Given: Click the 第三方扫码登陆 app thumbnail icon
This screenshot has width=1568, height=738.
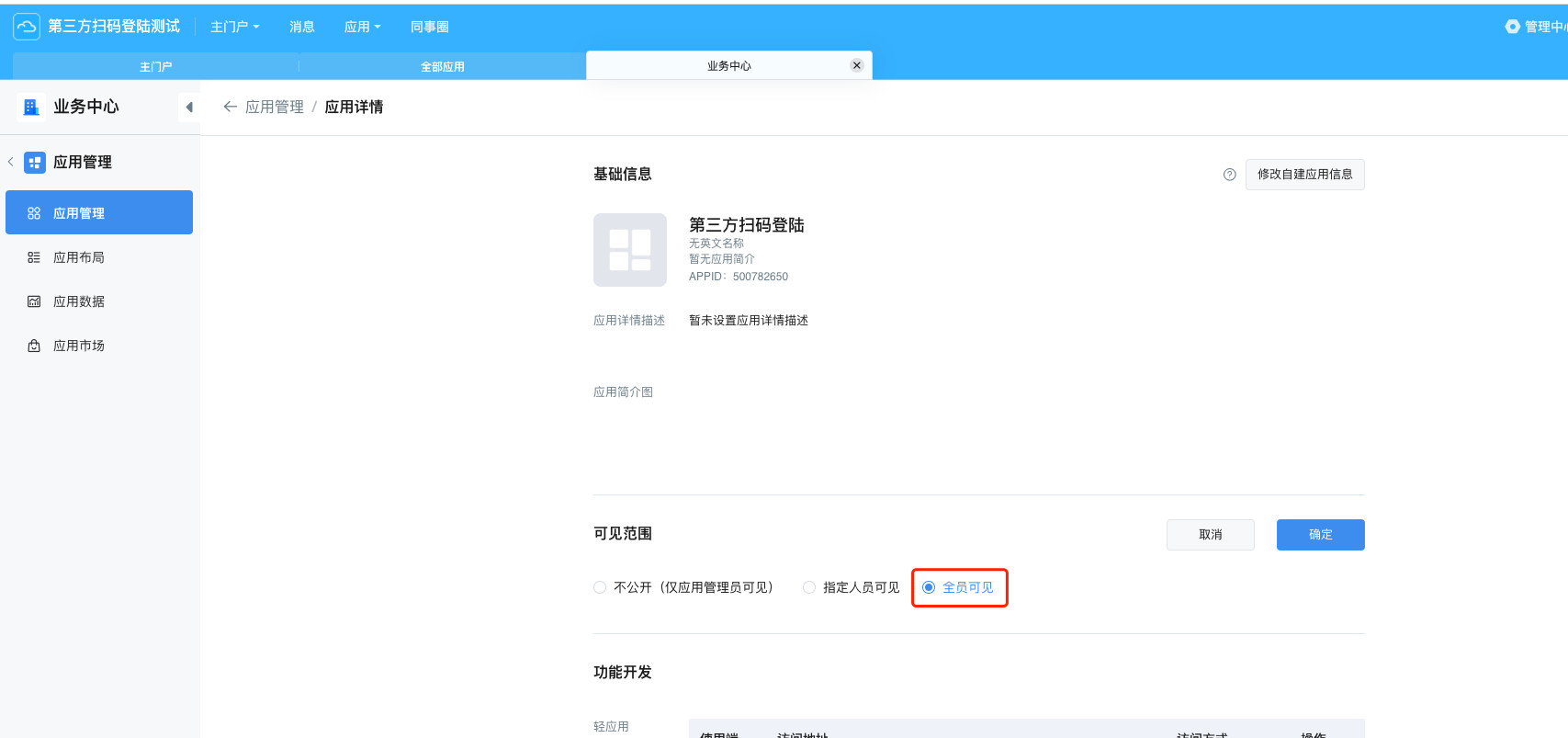Looking at the screenshot, I should pyautogui.click(x=630, y=250).
